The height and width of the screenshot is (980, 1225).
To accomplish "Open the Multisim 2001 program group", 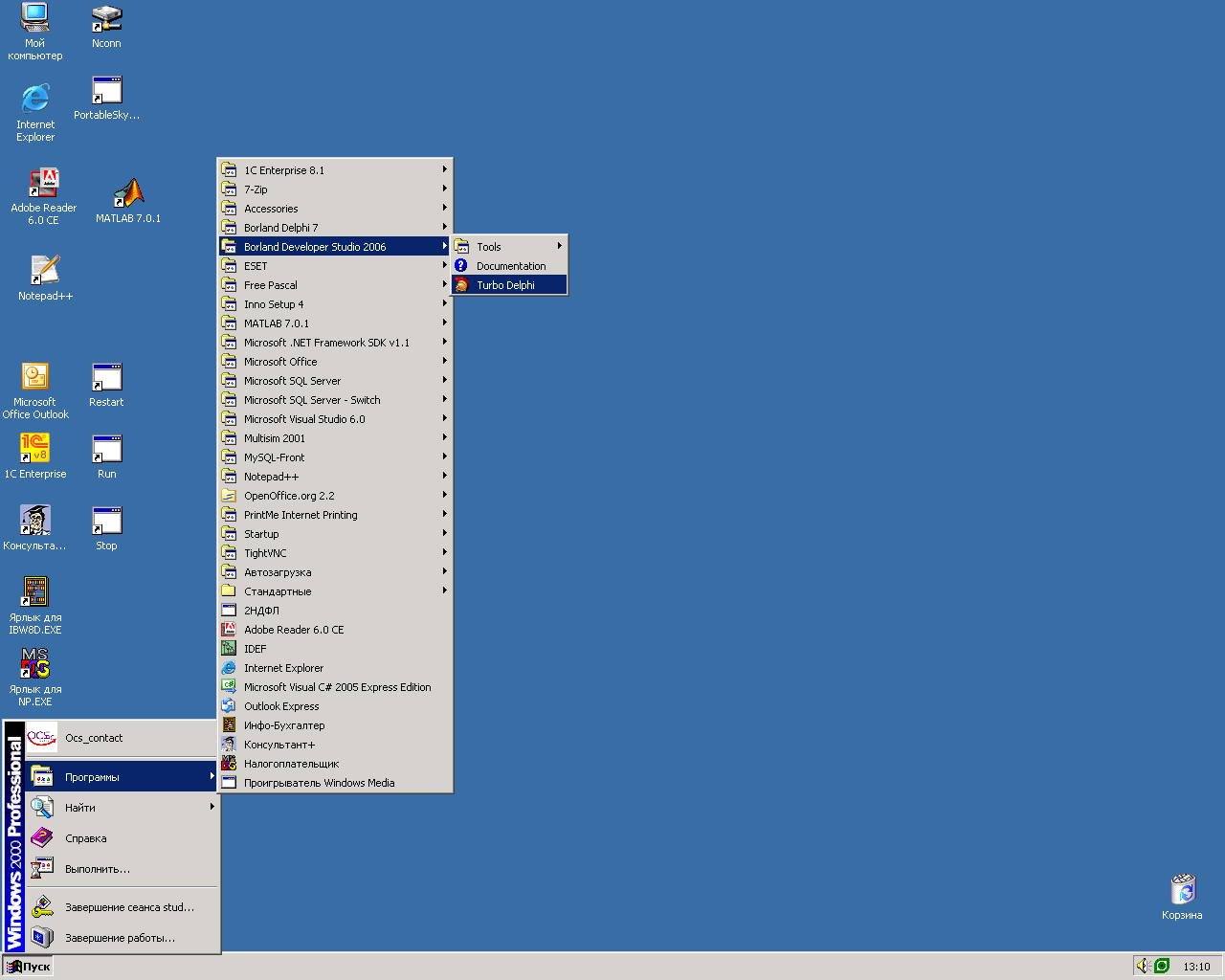I will 335,438.
